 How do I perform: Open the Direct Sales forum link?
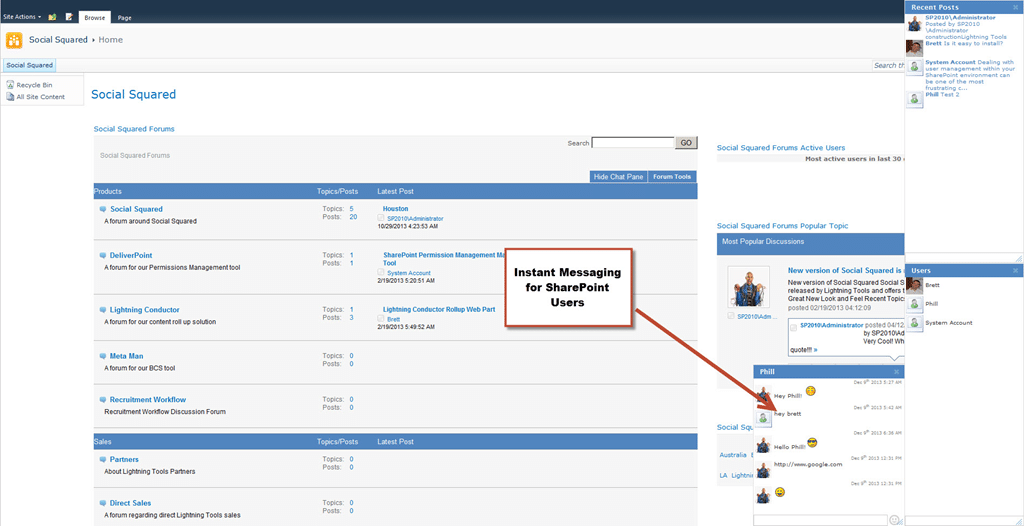[131, 503]
